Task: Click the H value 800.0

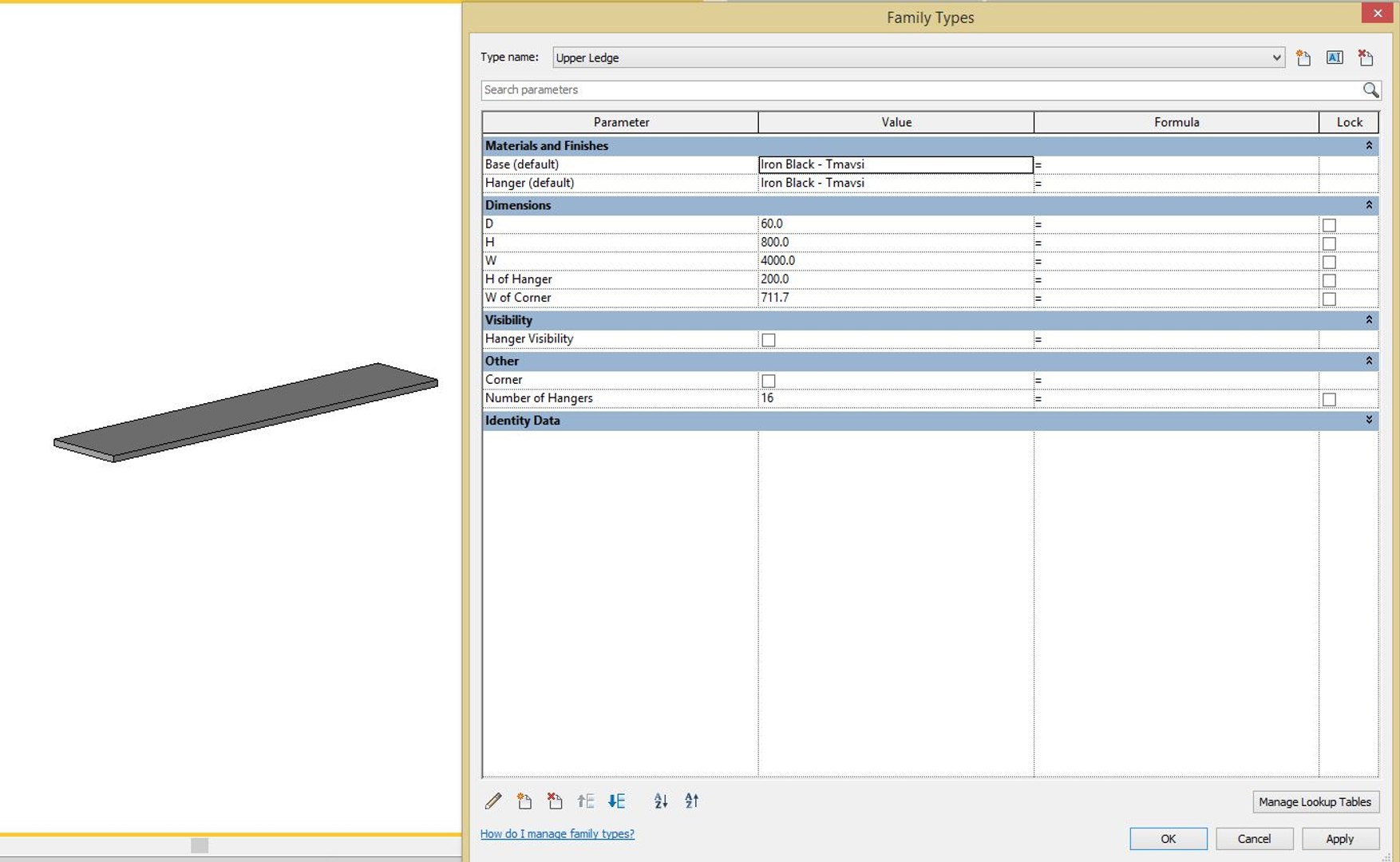Action: tap(896, 242)
